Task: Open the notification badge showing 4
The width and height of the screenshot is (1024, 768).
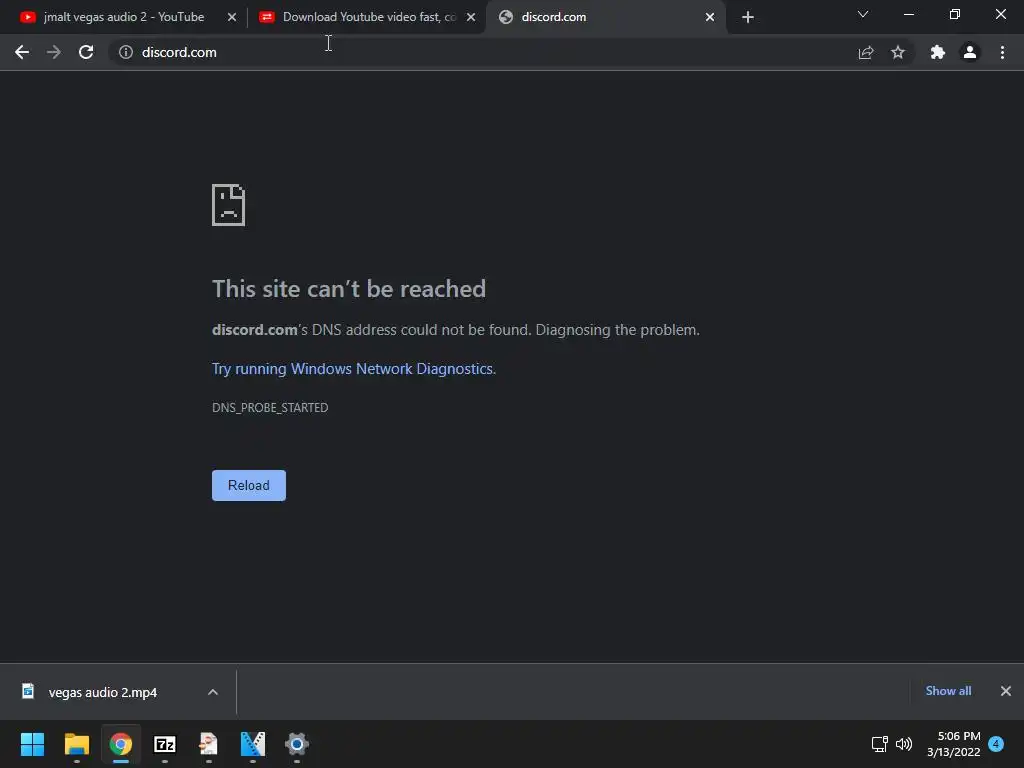Action: [x=996, y=744]
